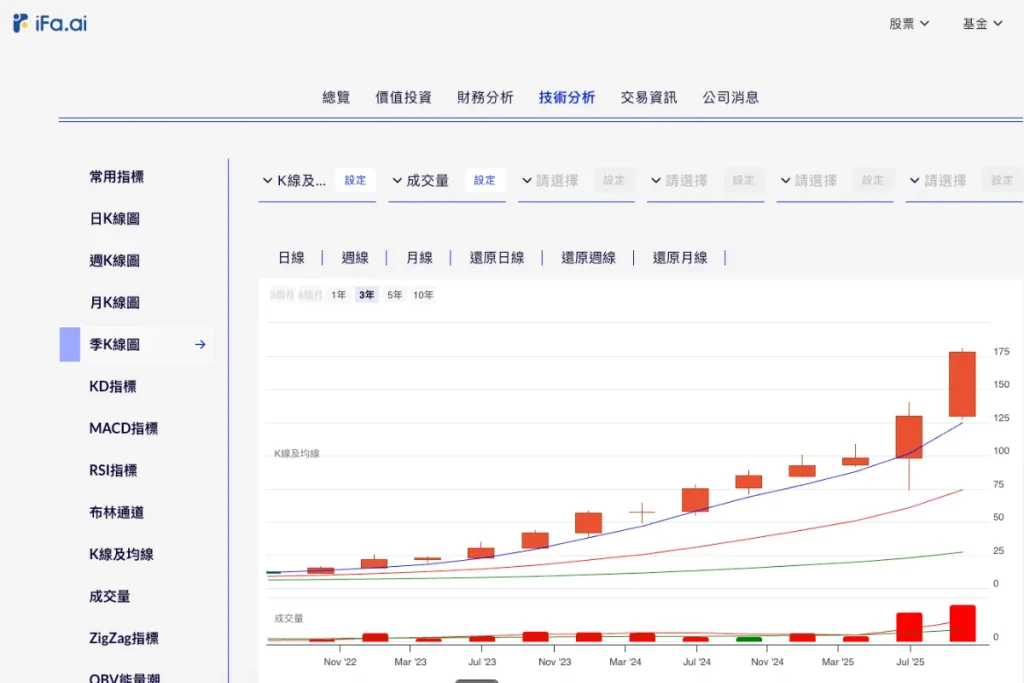Open K線及均線 from the sidebar

click(x=121, y=554)
